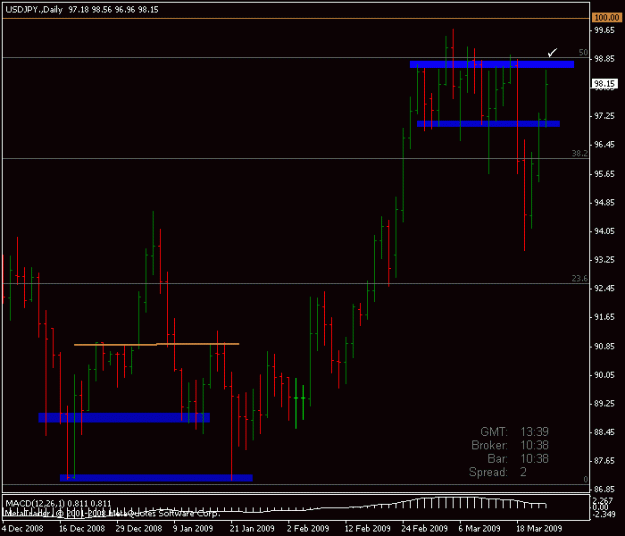This screenshot has height=536, width=625.
Task: Click the 18 Mar 2009 date label
Action: 539,529
